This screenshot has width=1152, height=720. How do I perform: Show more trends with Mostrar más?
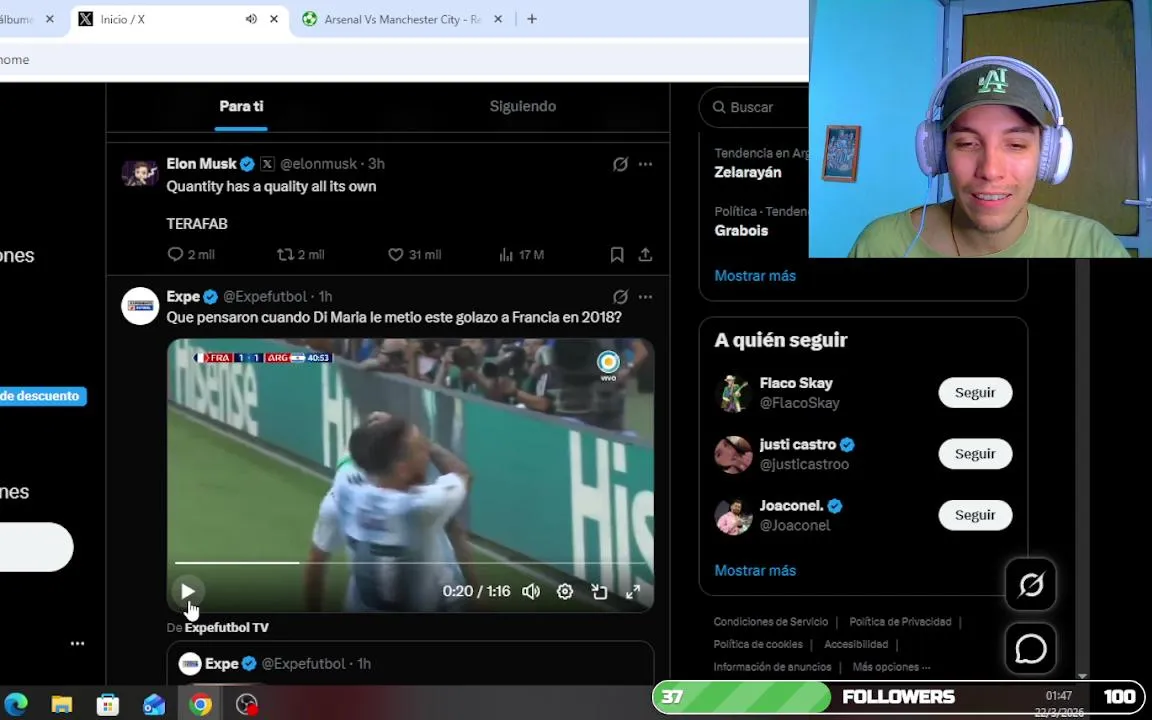(755, 276)
